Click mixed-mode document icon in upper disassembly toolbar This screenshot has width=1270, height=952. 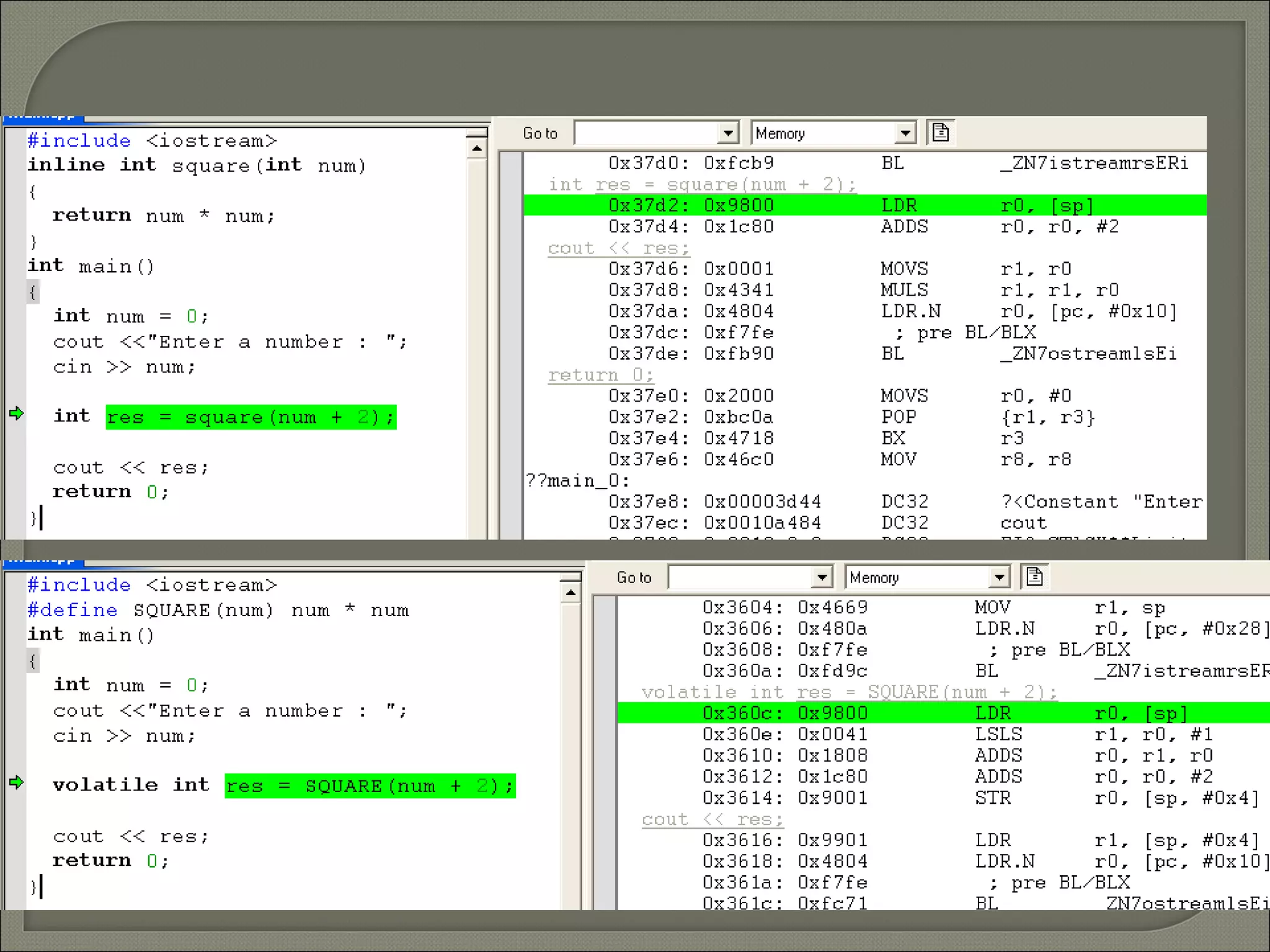click(940, 133)
